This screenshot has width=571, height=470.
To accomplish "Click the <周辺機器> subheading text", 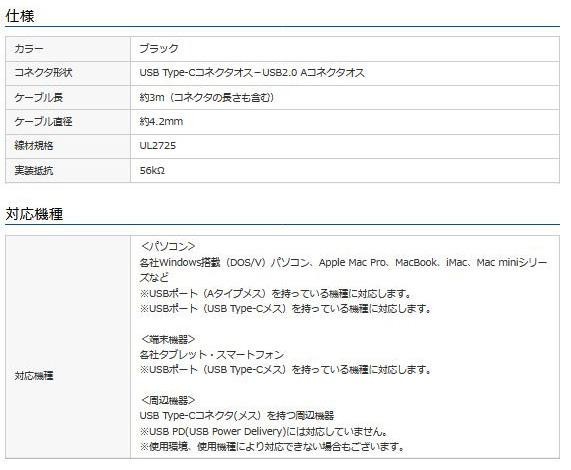I will click(168, 400).
